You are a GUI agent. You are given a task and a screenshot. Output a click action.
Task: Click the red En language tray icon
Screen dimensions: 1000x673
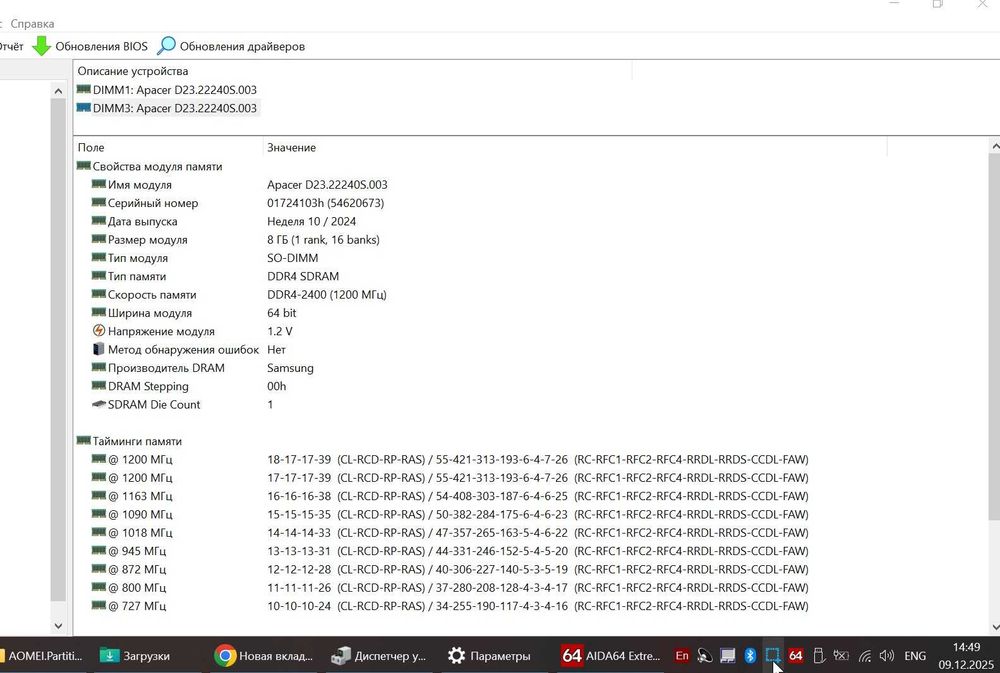(682, 656)
